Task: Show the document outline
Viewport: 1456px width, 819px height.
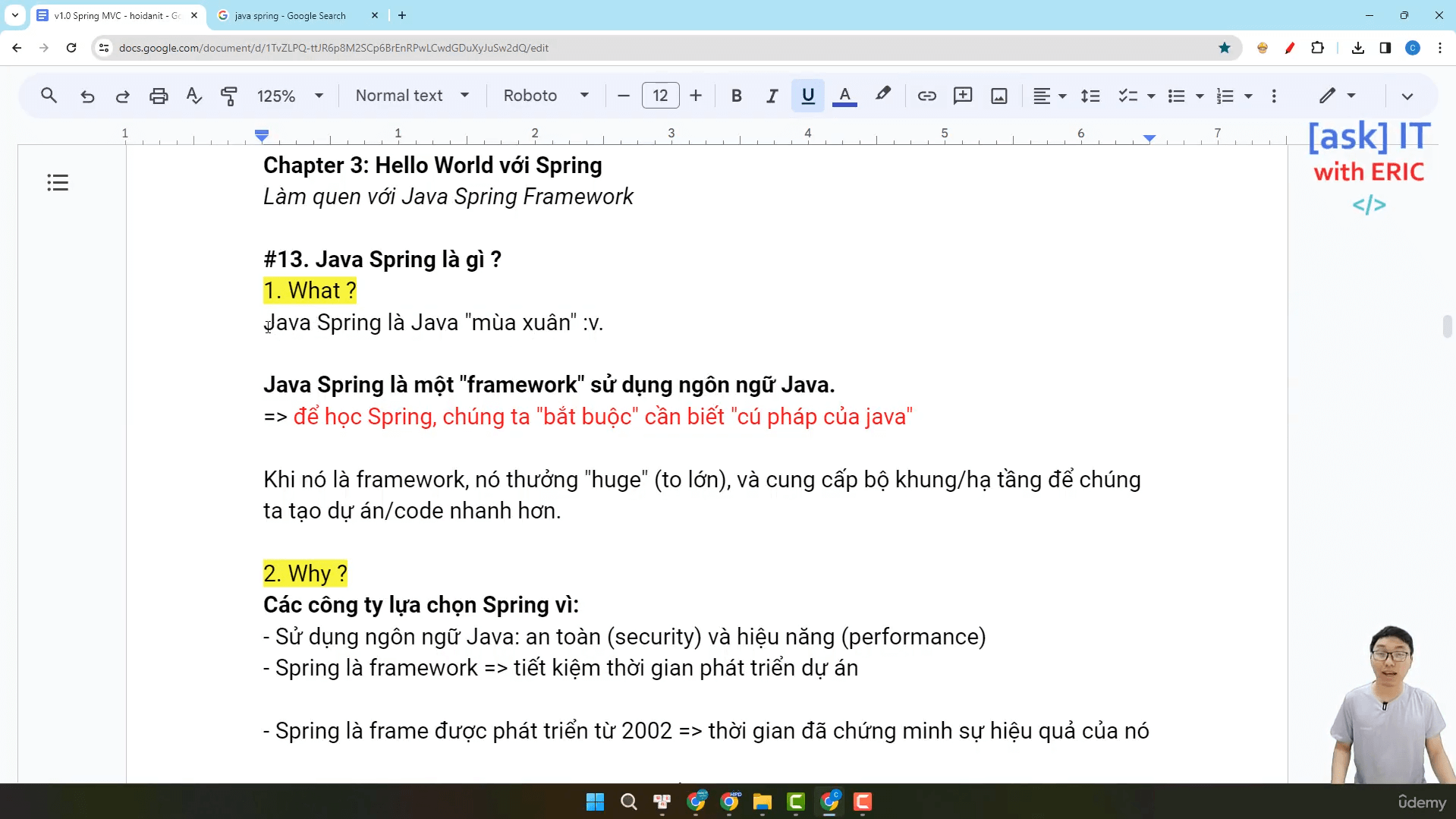Action: pyautogui.click(x=58, y=183)
